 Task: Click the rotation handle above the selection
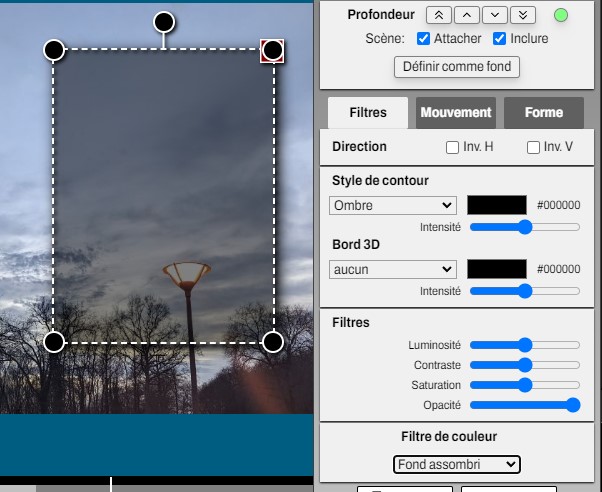[164, 22]
